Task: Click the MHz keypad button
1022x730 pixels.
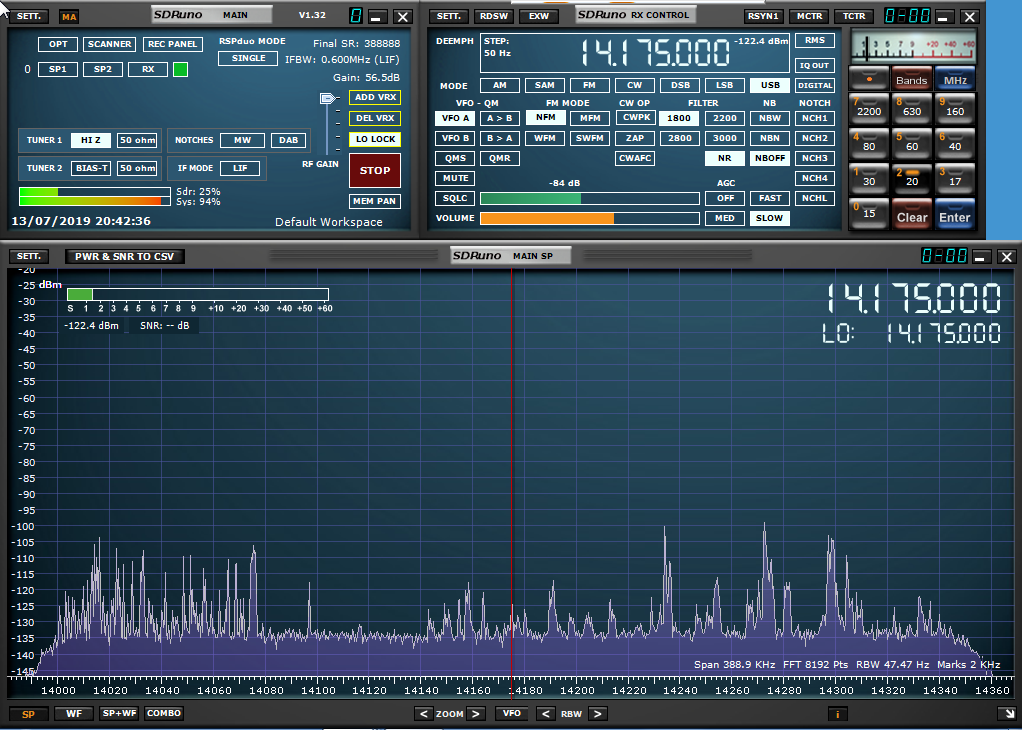Action: pyautogui.click(x=955, y=78)
